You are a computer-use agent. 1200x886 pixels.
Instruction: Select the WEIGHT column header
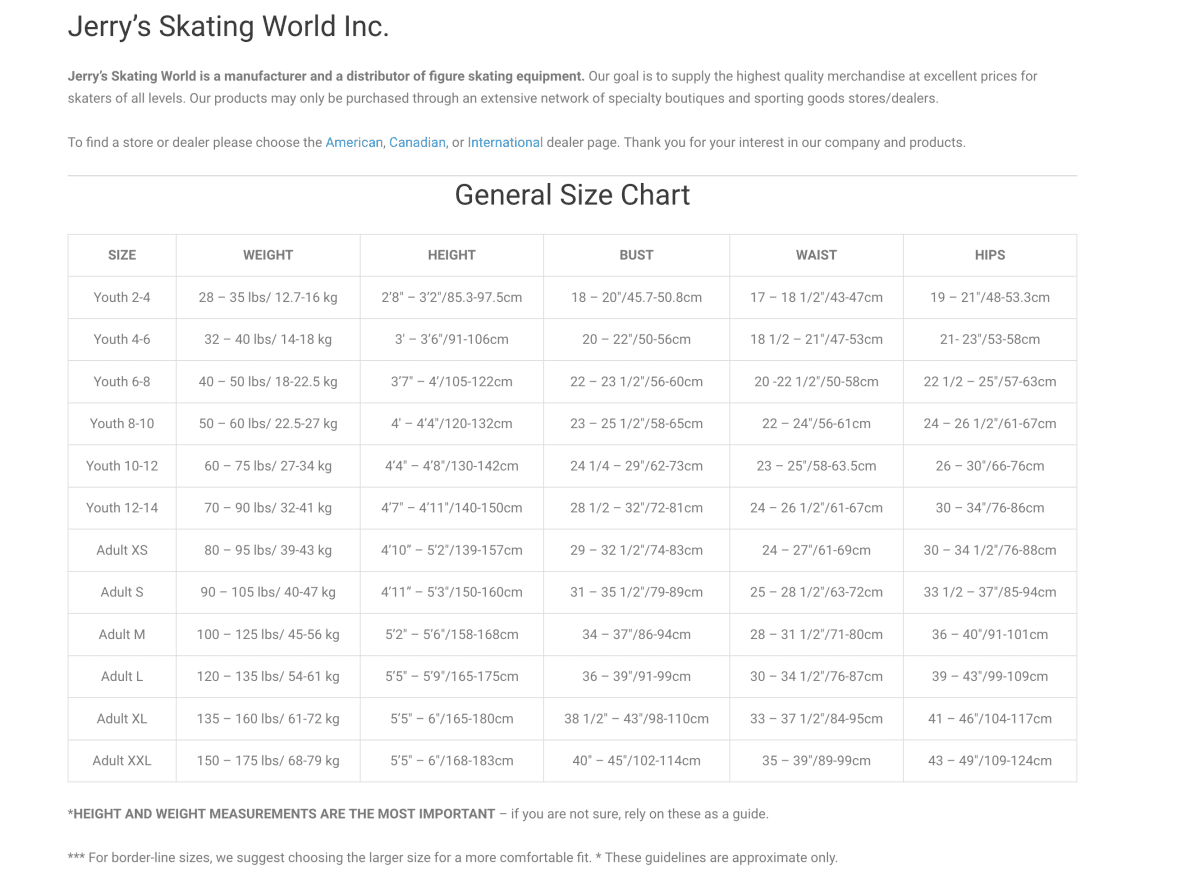[x=268, y=255]
